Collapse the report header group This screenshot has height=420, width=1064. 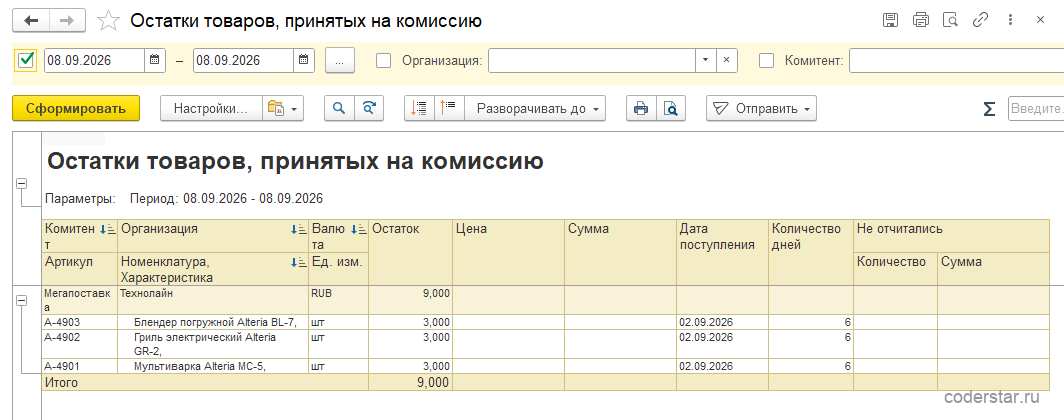point(21,184)
